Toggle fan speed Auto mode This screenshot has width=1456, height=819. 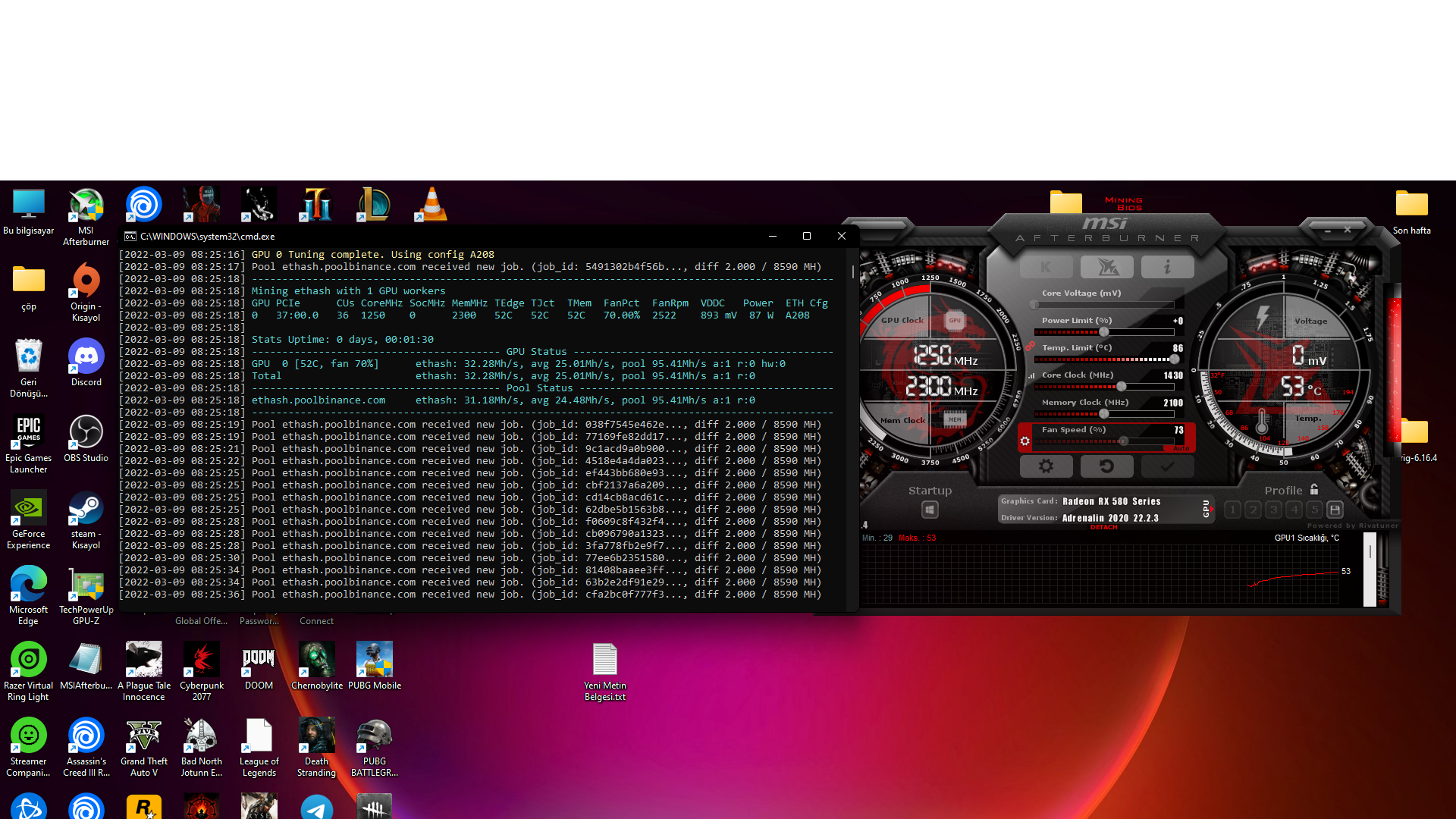click(1181, 448)
